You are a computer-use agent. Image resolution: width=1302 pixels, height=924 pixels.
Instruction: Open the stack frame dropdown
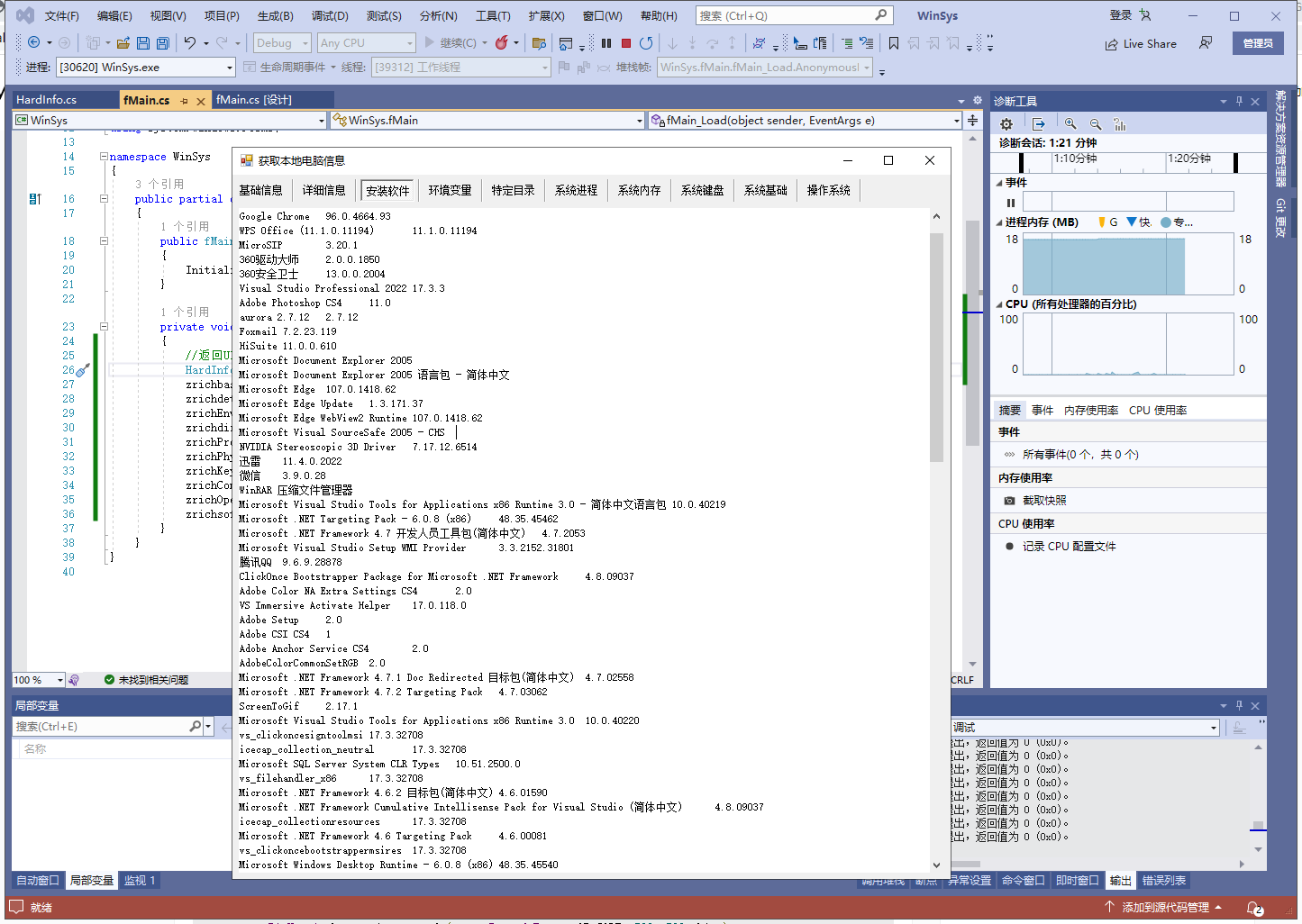pos(766,68)
